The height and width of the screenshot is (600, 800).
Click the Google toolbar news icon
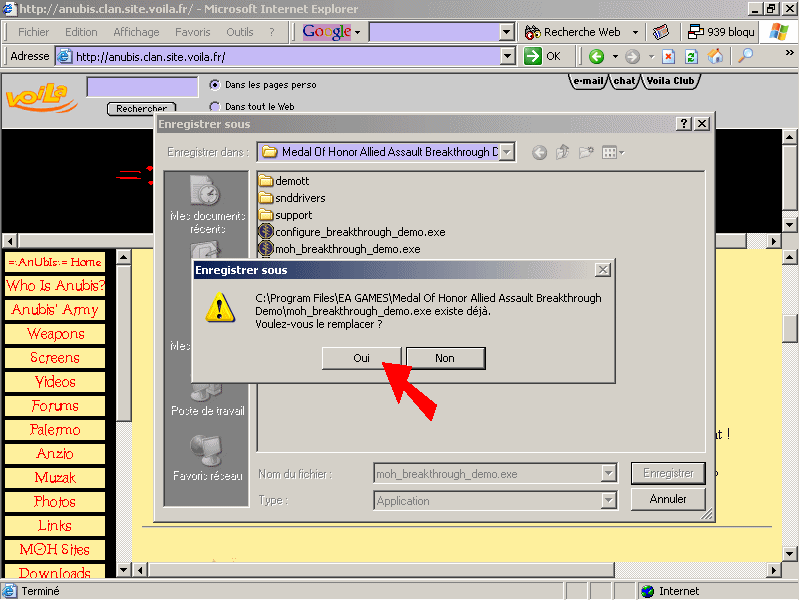pos(661,32)
